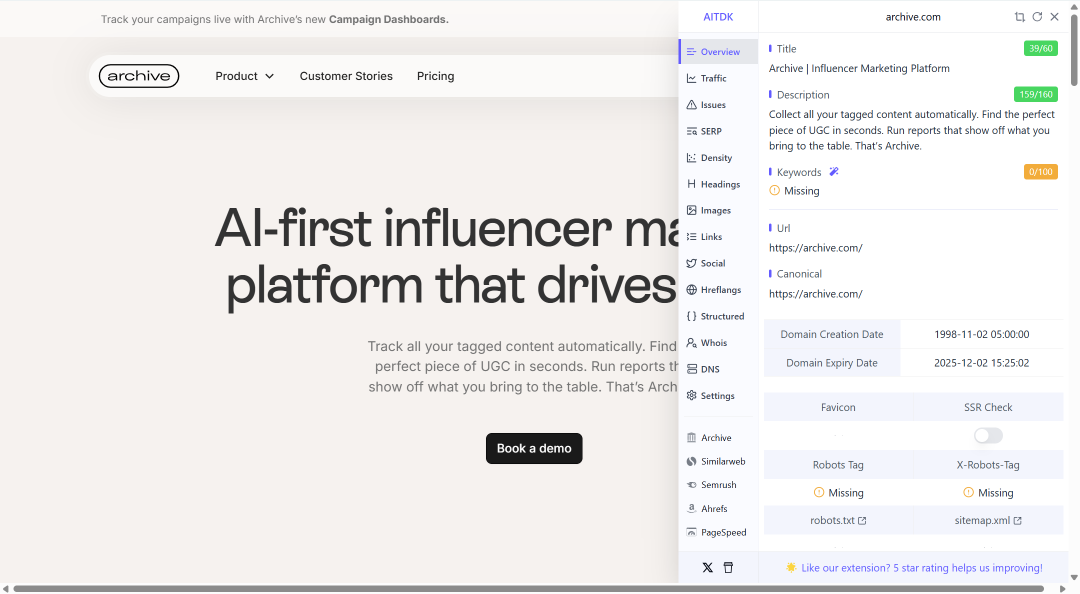Click the Settings gear icon
This screenshot has height=594, width=1080.
pyautogui.click(x=692, y=396)
